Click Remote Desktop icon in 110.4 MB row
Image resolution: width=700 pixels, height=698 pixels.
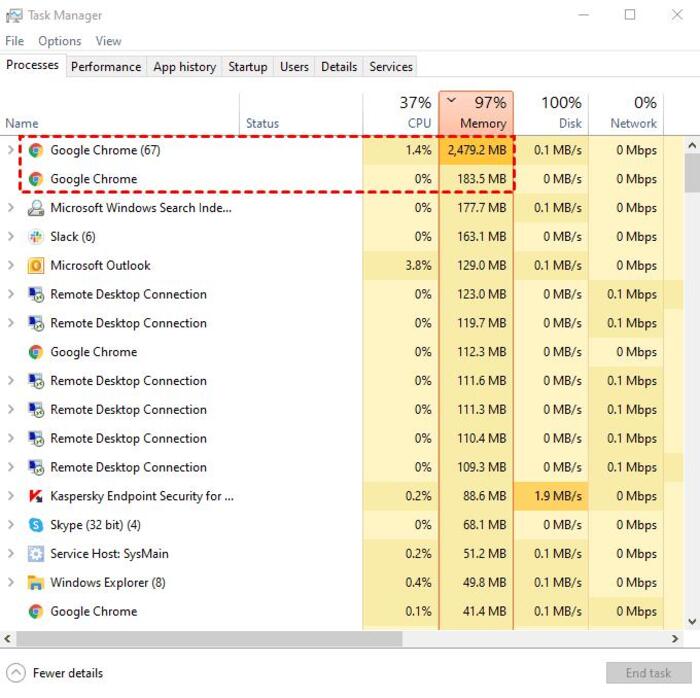(36, 438)
